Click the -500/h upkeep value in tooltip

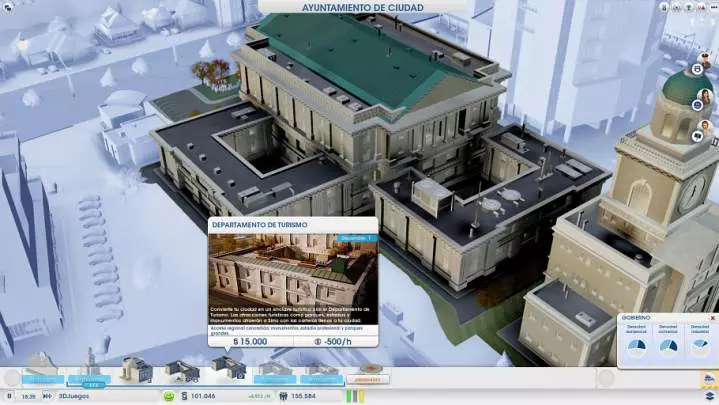click(x=333, y=341)
